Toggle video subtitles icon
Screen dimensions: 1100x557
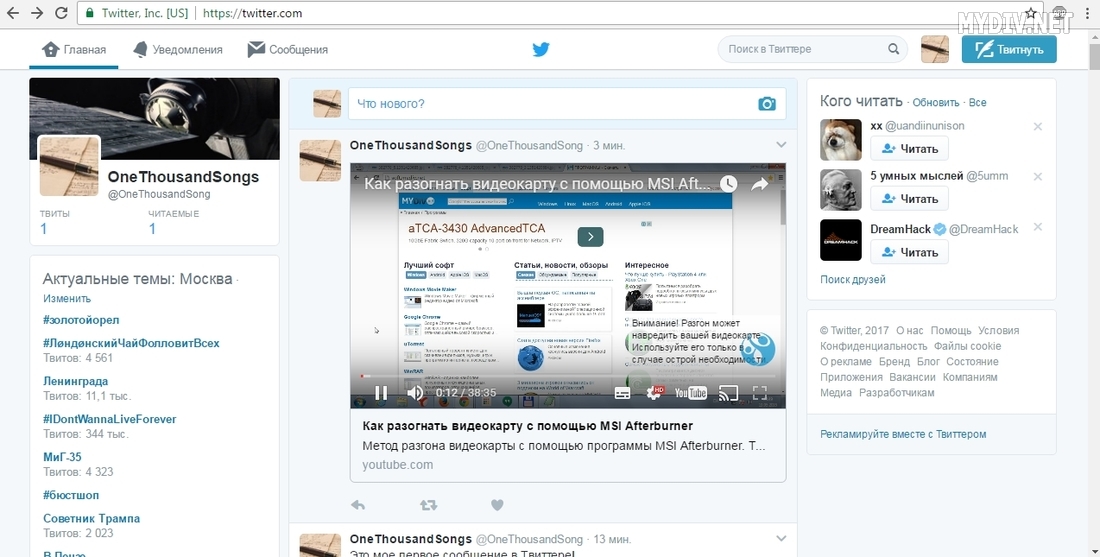pos(622,393)
